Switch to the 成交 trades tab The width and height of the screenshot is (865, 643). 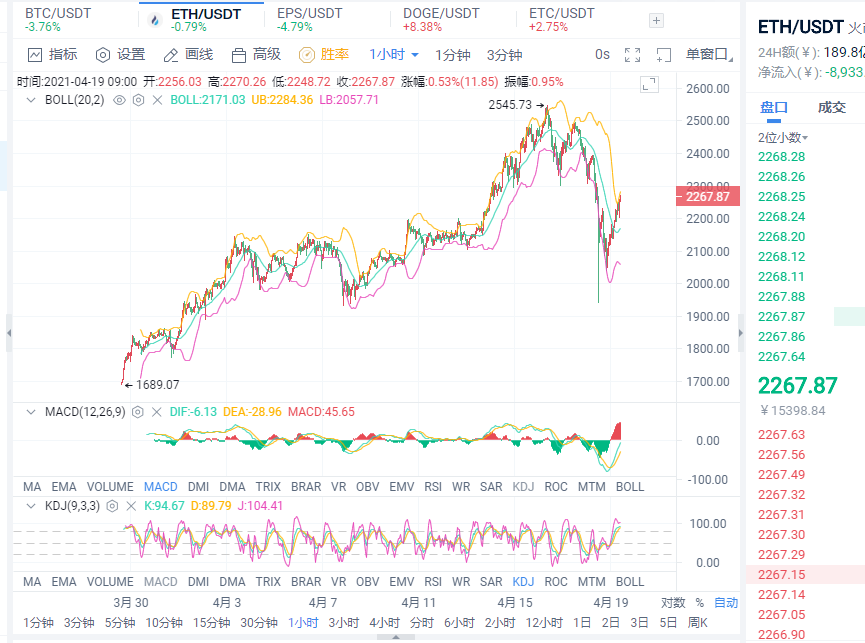click(831, 107)
